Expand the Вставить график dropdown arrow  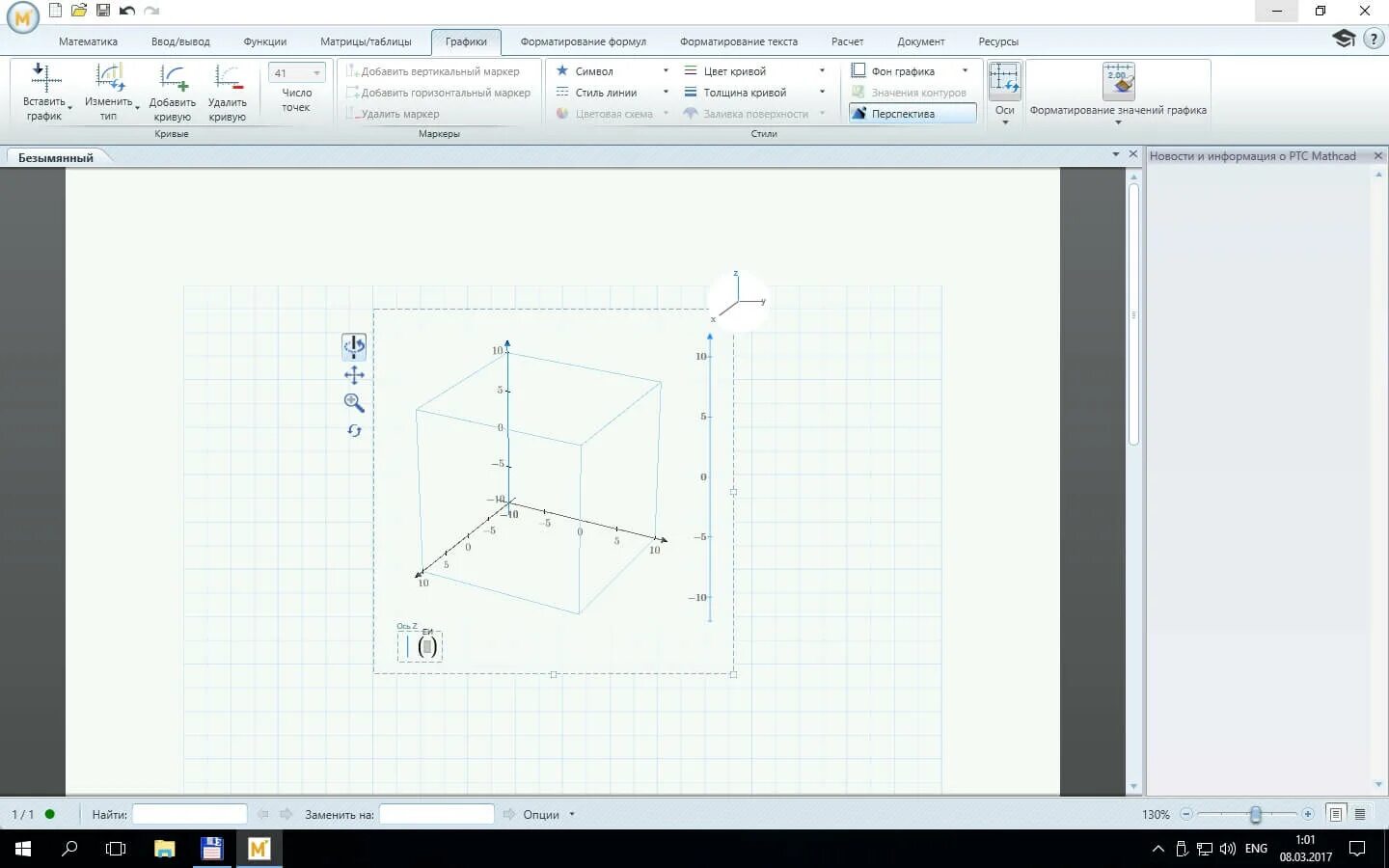[x=70, y=107]
